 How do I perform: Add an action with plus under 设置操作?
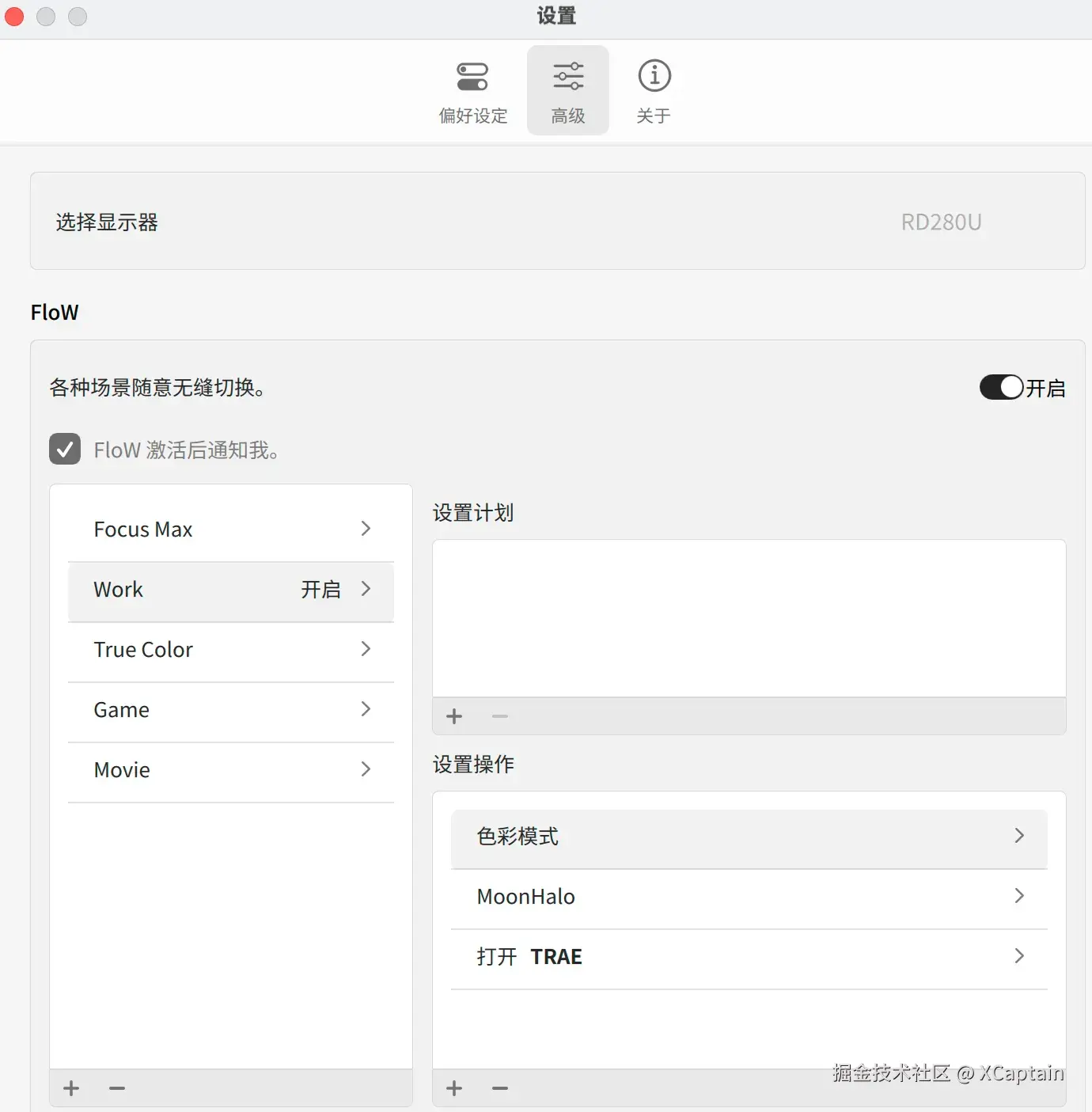(x=454, y=1088)
